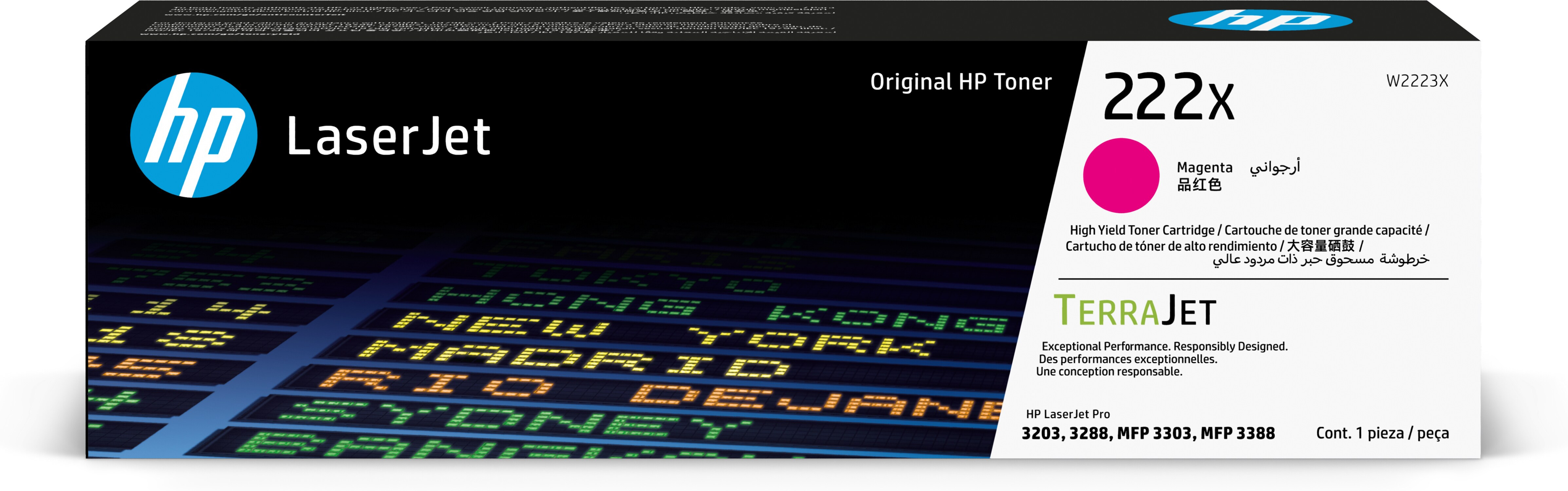
Task: Click the magenta color circle
Action: click(x=1121, y=175)
